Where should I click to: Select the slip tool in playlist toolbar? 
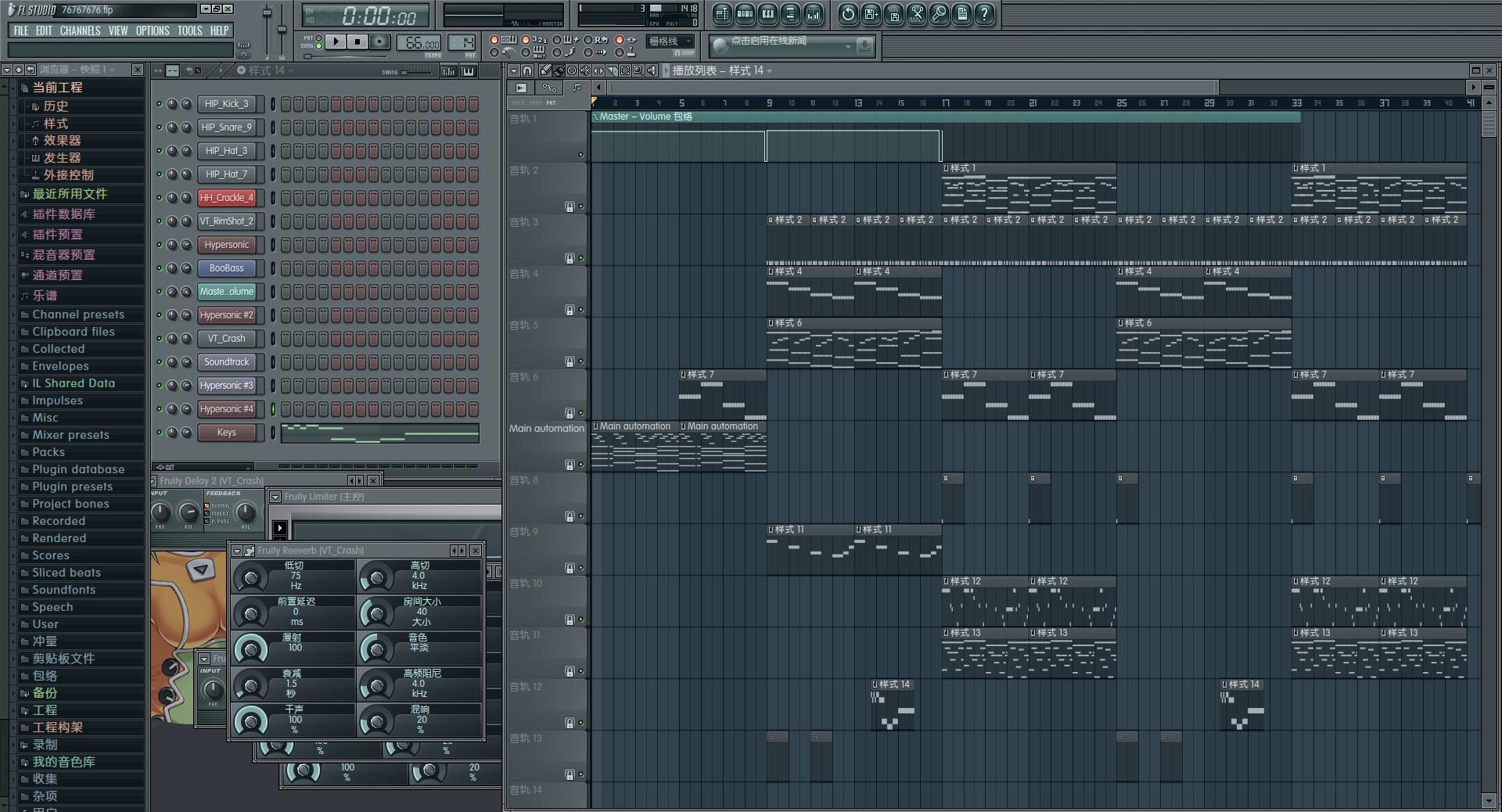598,70
